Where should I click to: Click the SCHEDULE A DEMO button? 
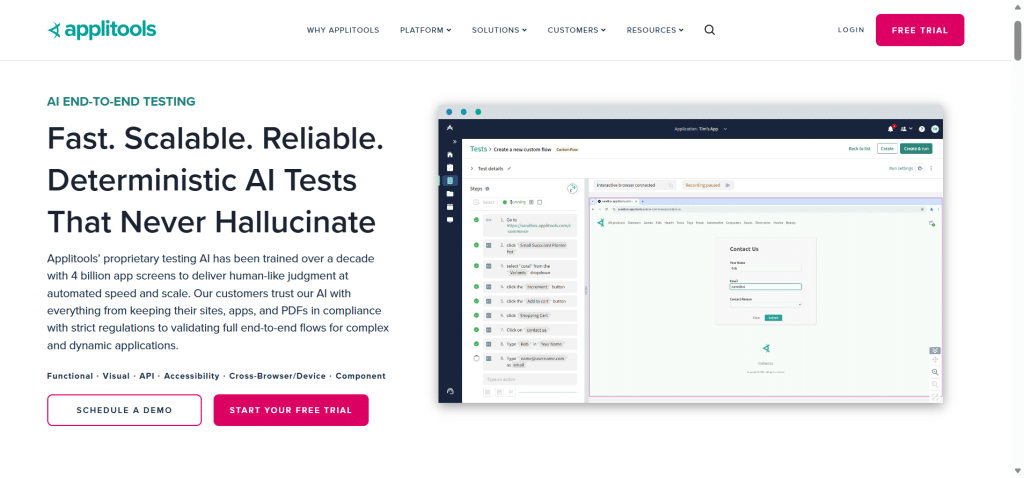[124, 410]
